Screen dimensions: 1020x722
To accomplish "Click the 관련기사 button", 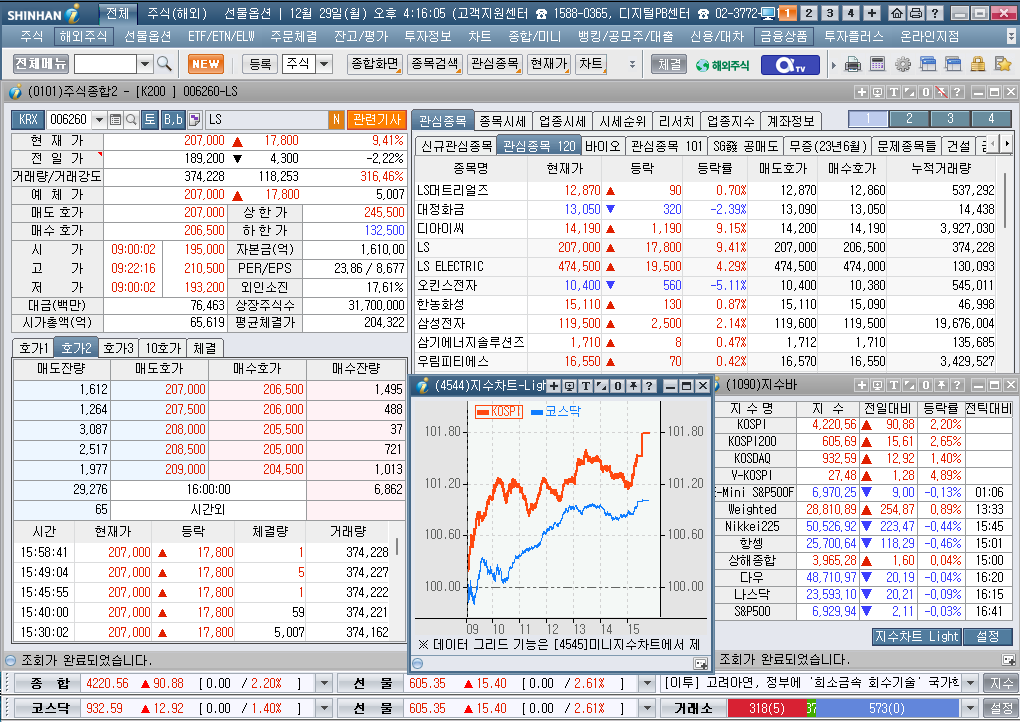I will [377, 120].
